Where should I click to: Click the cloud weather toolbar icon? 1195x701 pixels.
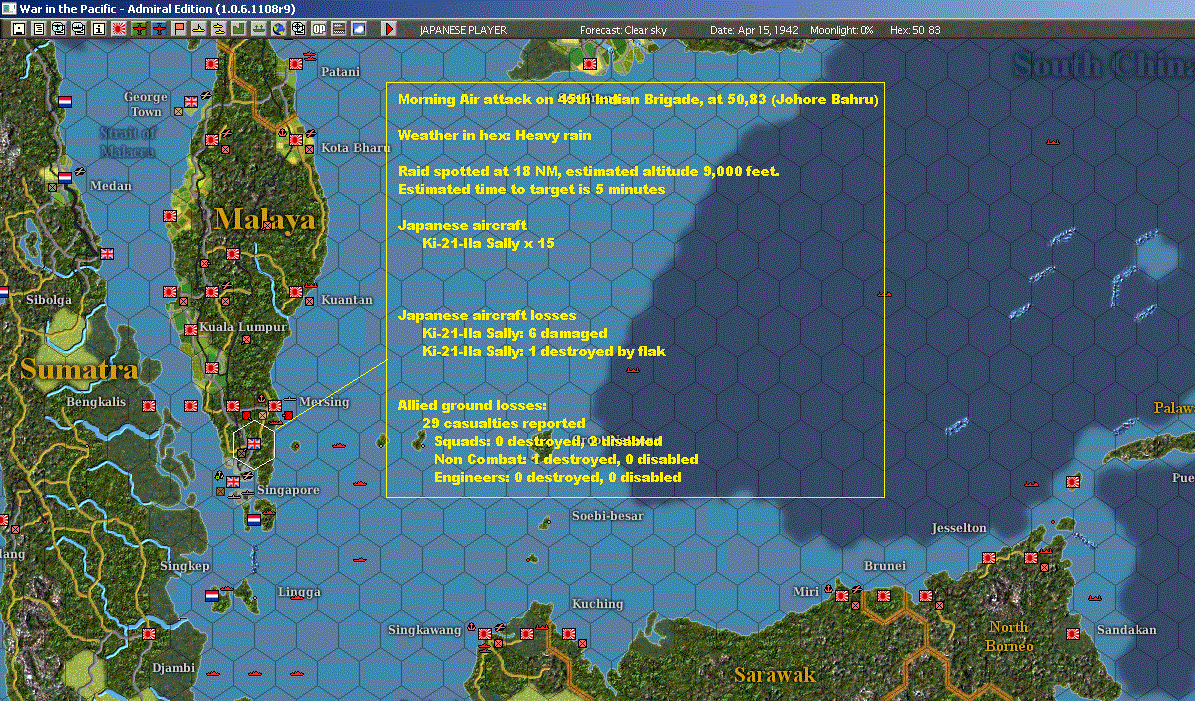358,29
